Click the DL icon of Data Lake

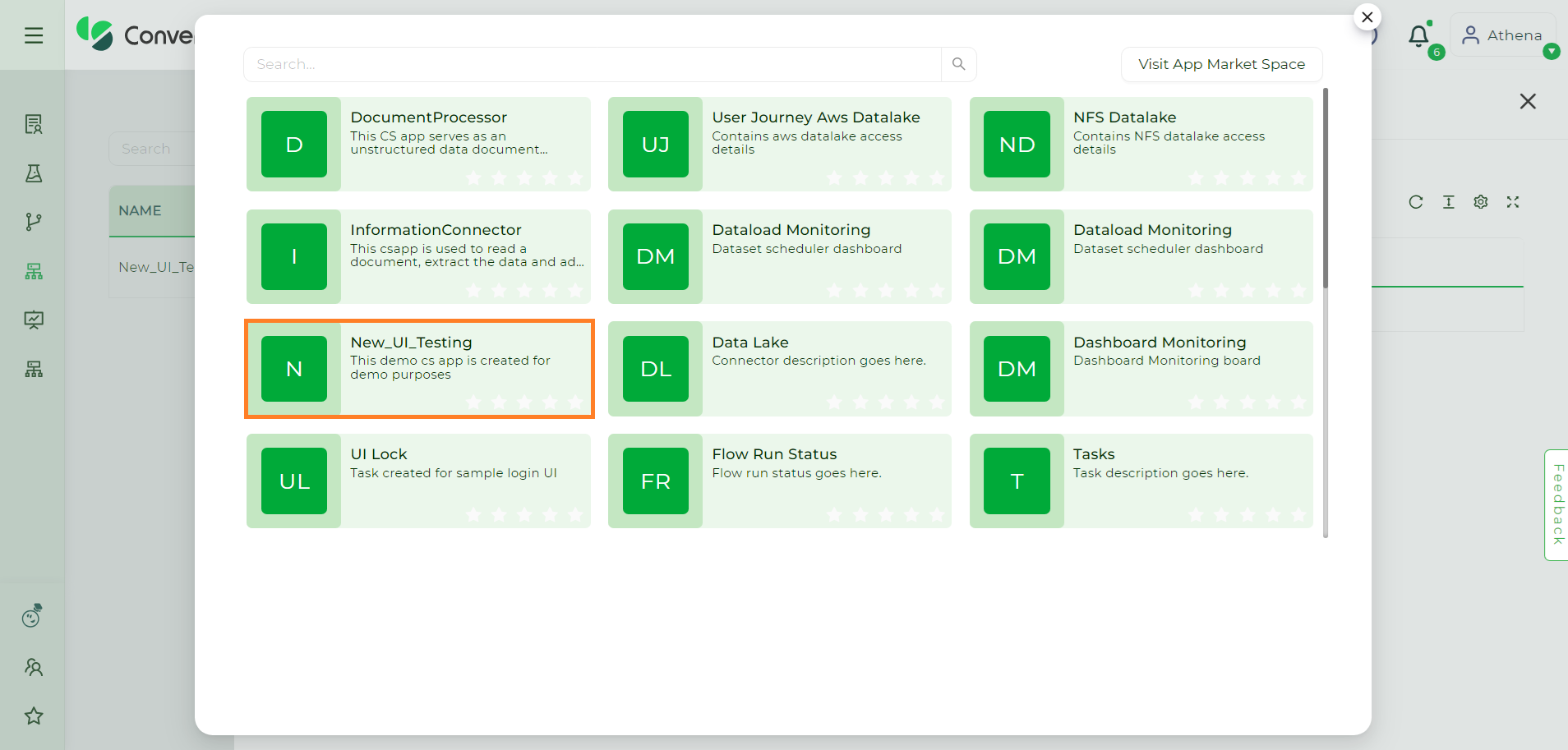(x=656, y=369)
